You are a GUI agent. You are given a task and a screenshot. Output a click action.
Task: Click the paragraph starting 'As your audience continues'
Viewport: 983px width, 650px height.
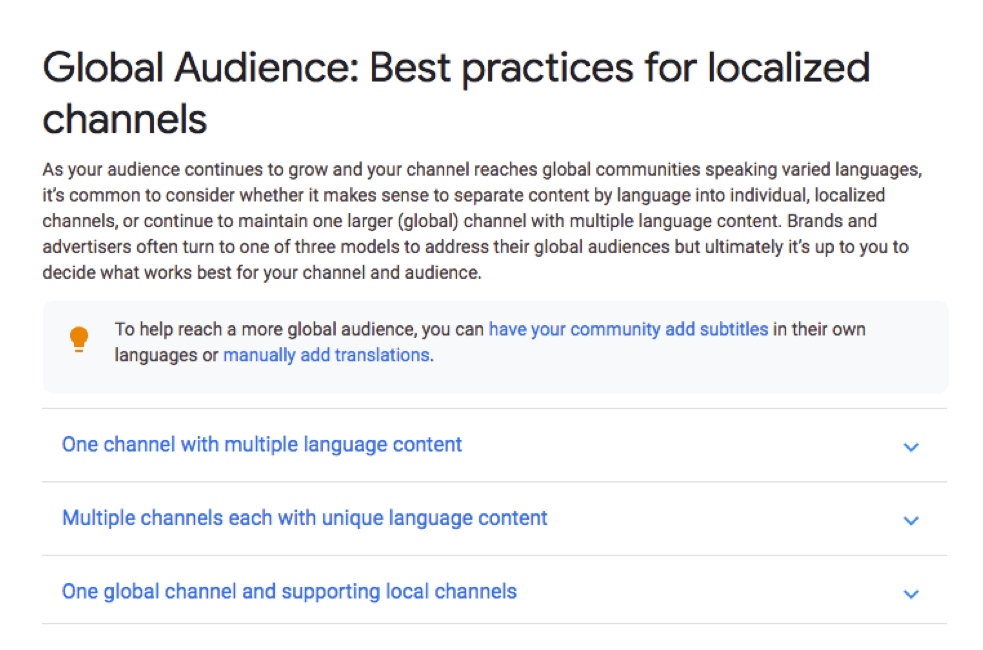click(x=482, y=221)
